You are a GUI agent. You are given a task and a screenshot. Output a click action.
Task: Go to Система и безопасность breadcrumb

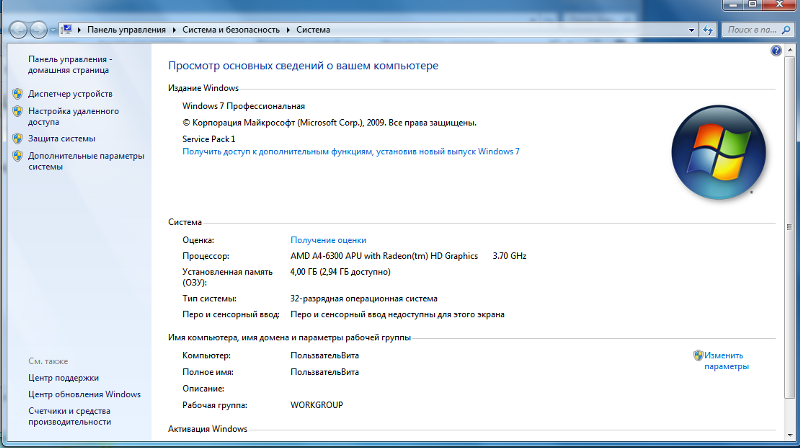231,30
